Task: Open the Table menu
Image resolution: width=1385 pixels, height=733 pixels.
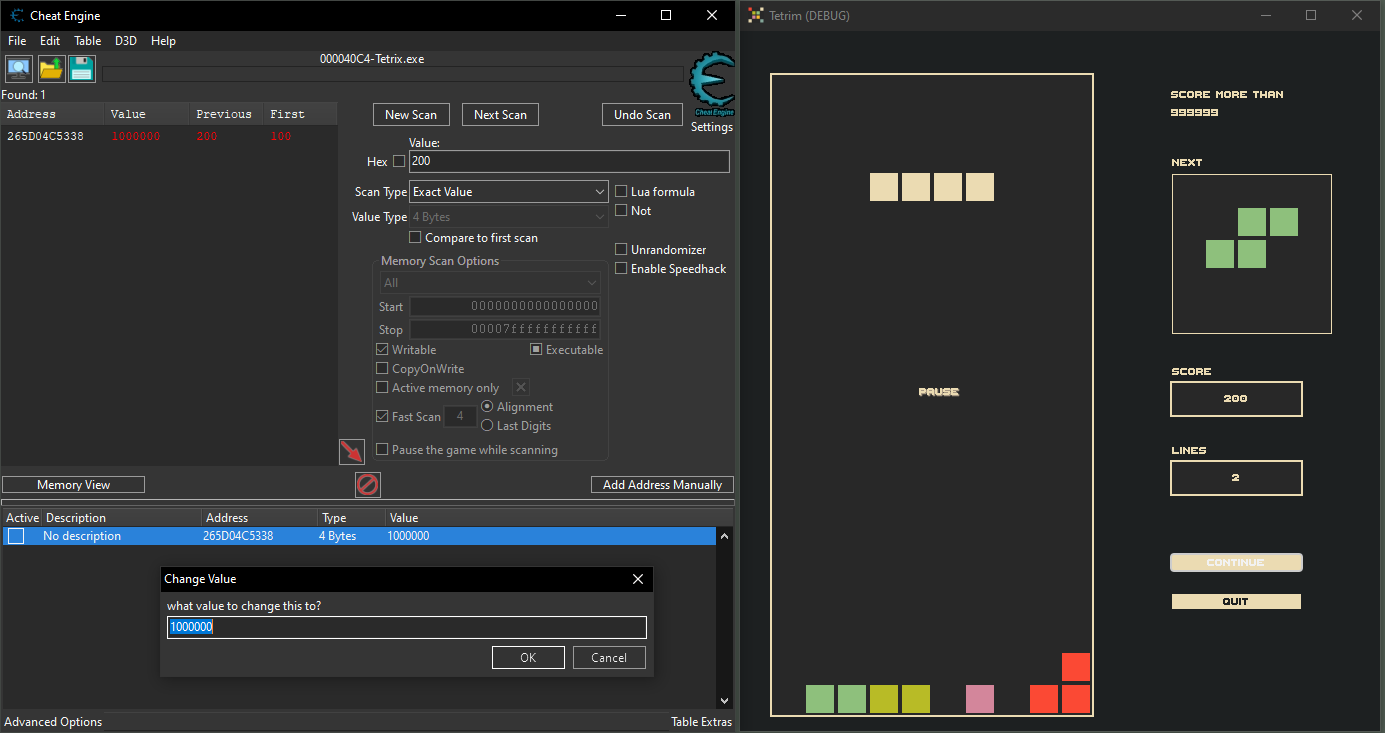Action: [x=88, y=41]
